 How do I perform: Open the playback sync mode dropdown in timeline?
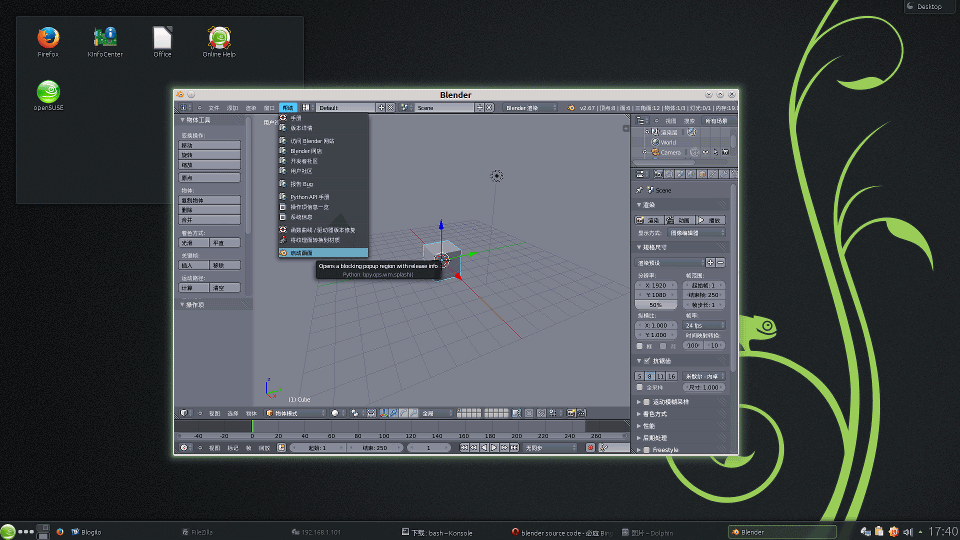[550, 448]
